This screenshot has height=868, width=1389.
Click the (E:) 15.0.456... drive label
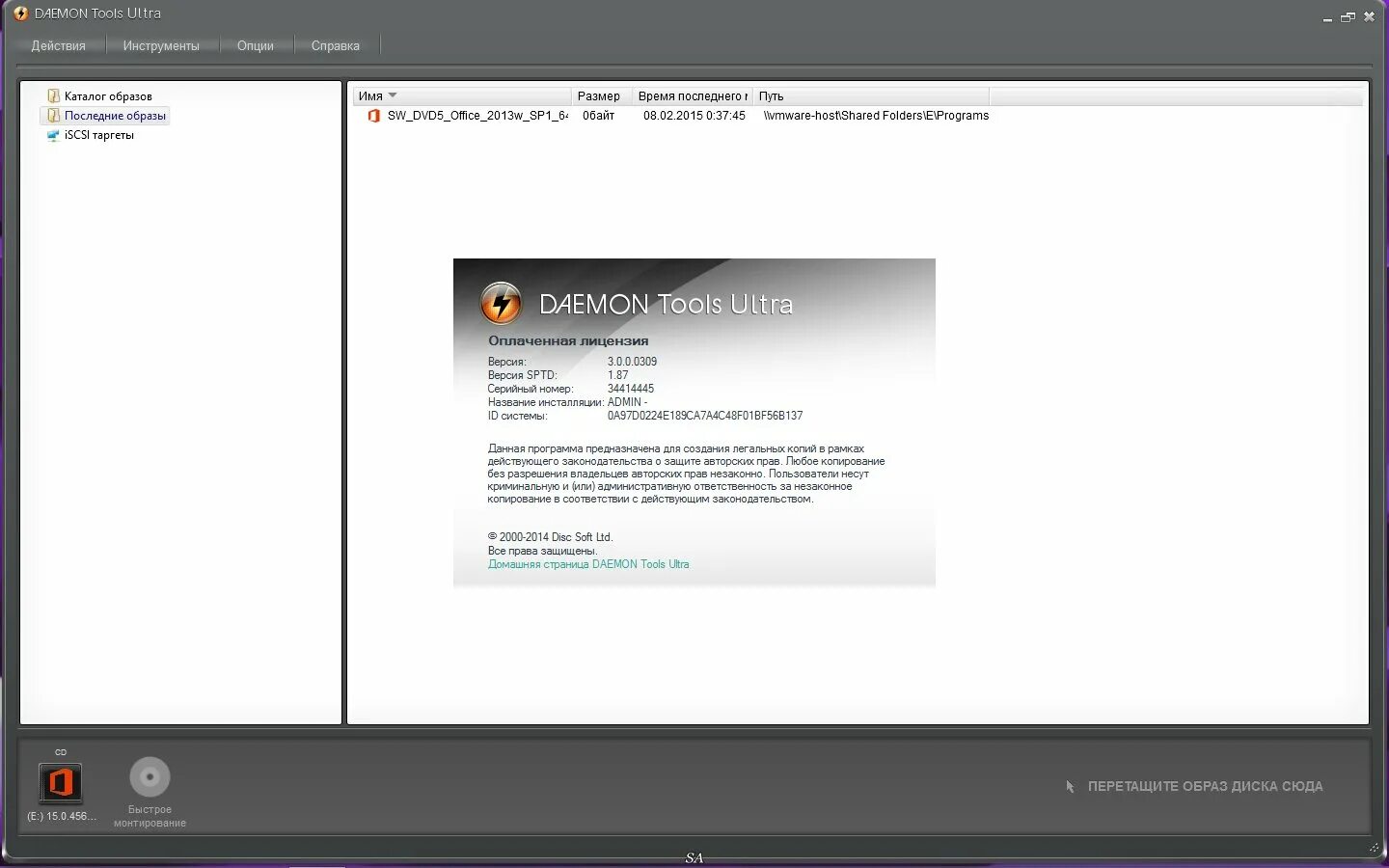[62, 816]
